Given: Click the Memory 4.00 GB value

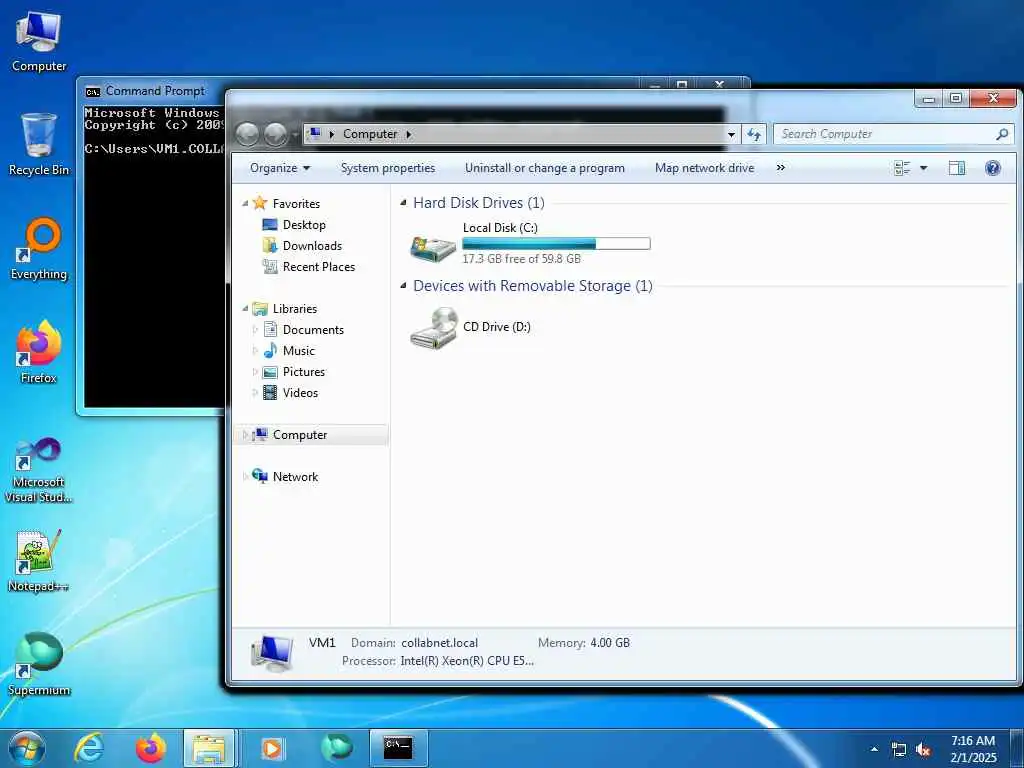Looking at the screenshot, I should 610,643.
